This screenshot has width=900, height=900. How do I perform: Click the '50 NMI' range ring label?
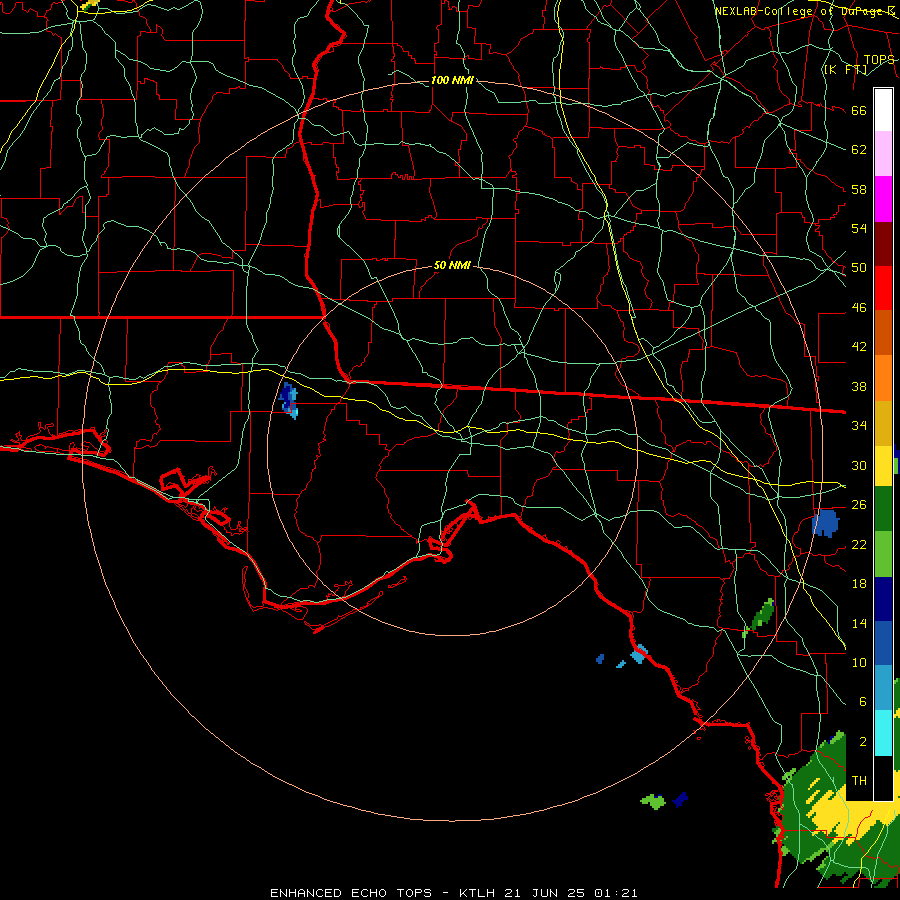[452, 265]
